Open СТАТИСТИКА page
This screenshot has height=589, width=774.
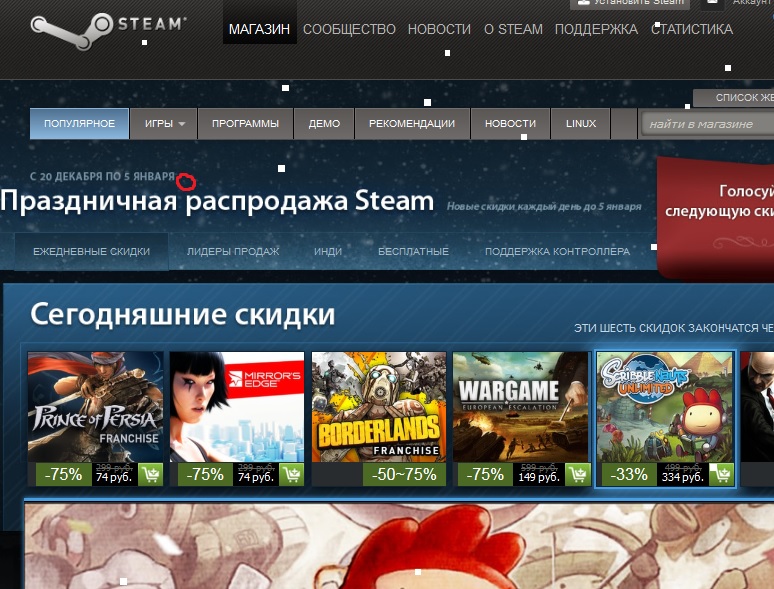click(692, 29)
